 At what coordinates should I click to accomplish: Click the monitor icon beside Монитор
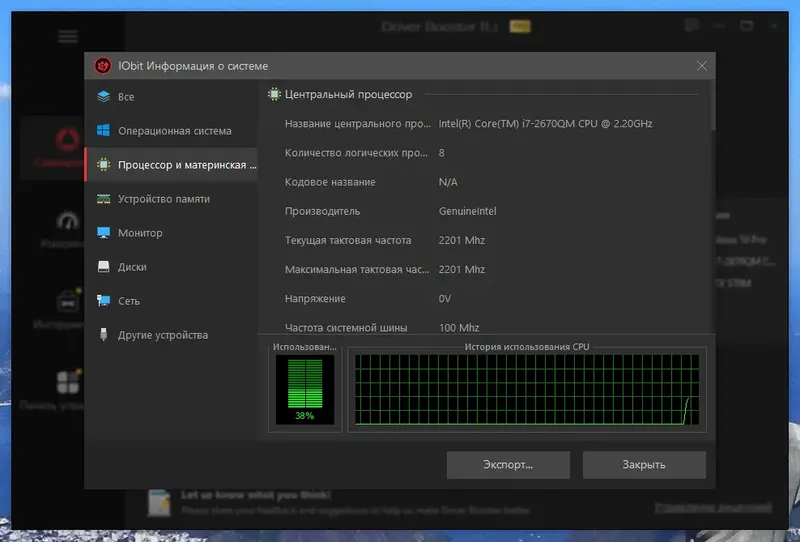[104, 233]
